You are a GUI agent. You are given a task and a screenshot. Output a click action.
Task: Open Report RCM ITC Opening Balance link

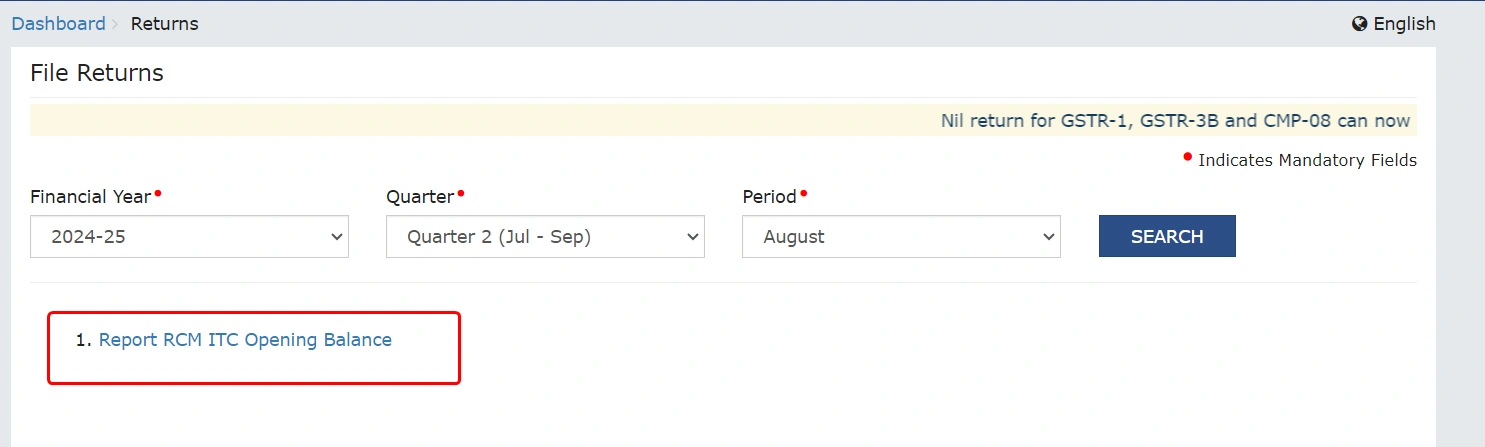(245, 340)
